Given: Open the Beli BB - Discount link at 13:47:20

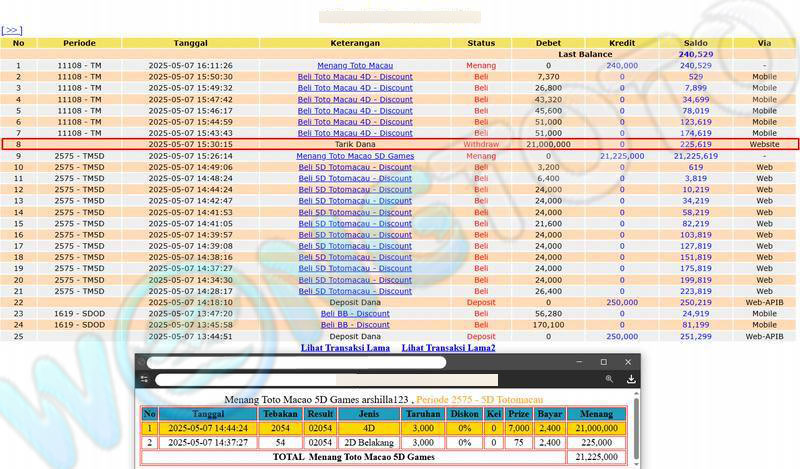Looking at the screenshot, I should 355,313.
